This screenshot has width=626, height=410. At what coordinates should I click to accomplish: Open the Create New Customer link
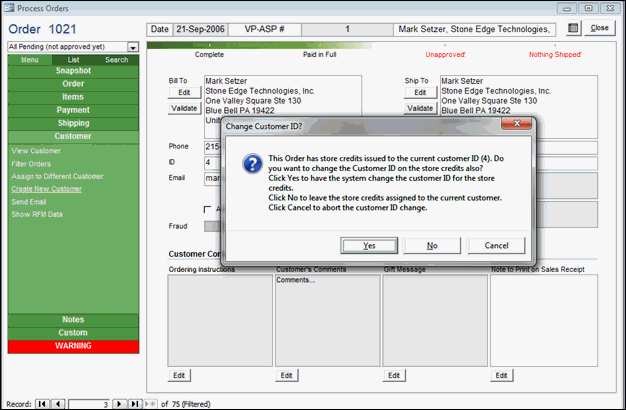(46, 189)
